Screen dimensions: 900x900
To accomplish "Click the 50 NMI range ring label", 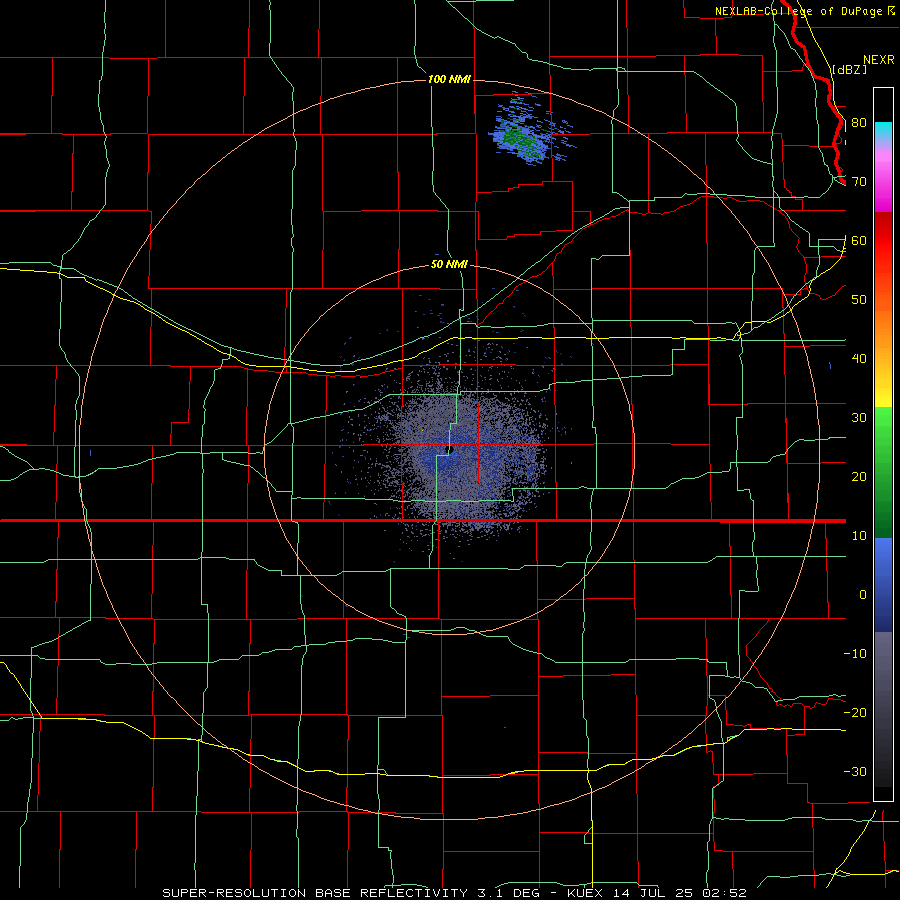I will (449, 265).
